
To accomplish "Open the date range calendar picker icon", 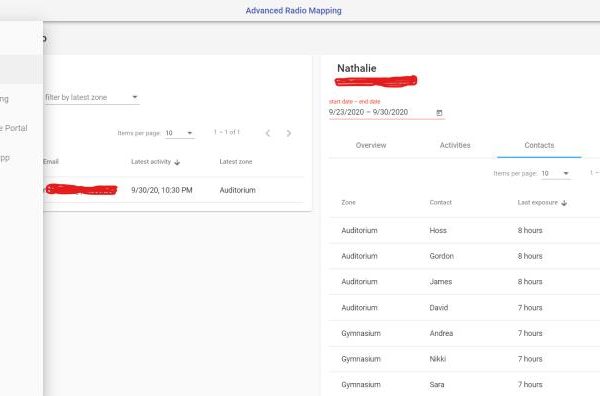I will pos(439,113).
